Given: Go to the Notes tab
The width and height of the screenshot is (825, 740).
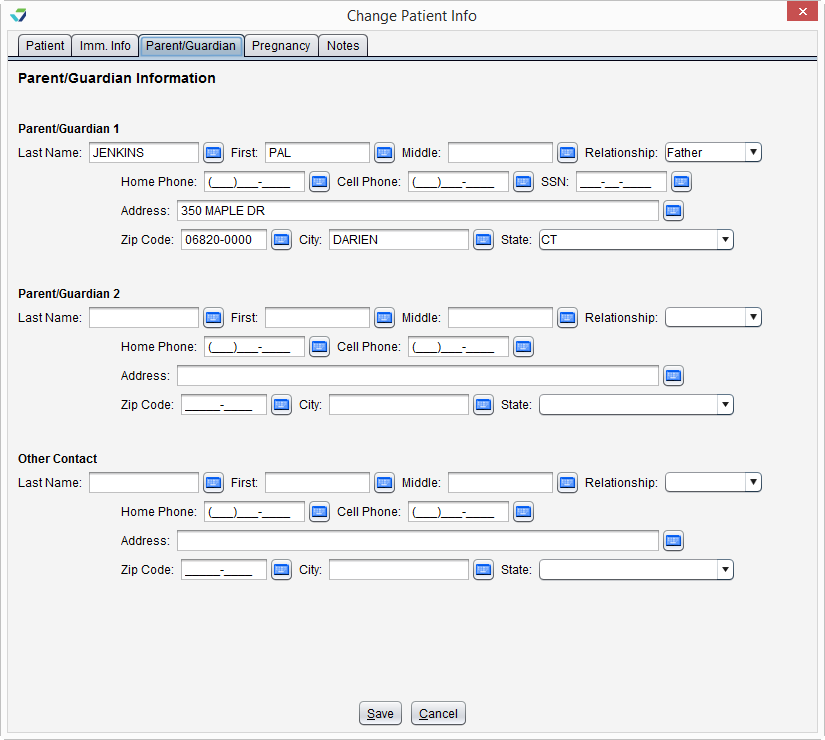Looking at the screenshot, I should [343, 46].
